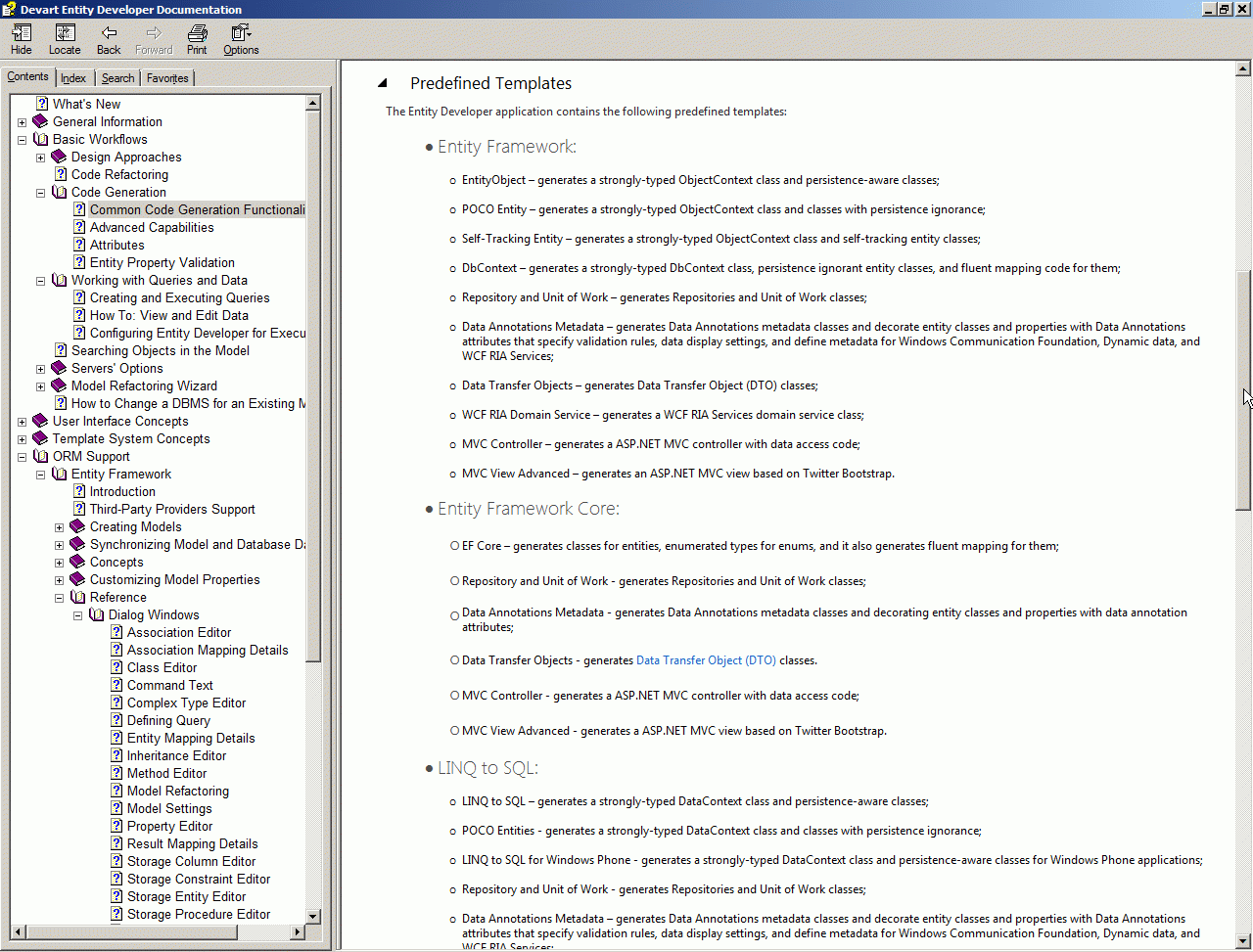1253x952 pixels.
Task: Expand the Design Approaches node
Action: 40,158
